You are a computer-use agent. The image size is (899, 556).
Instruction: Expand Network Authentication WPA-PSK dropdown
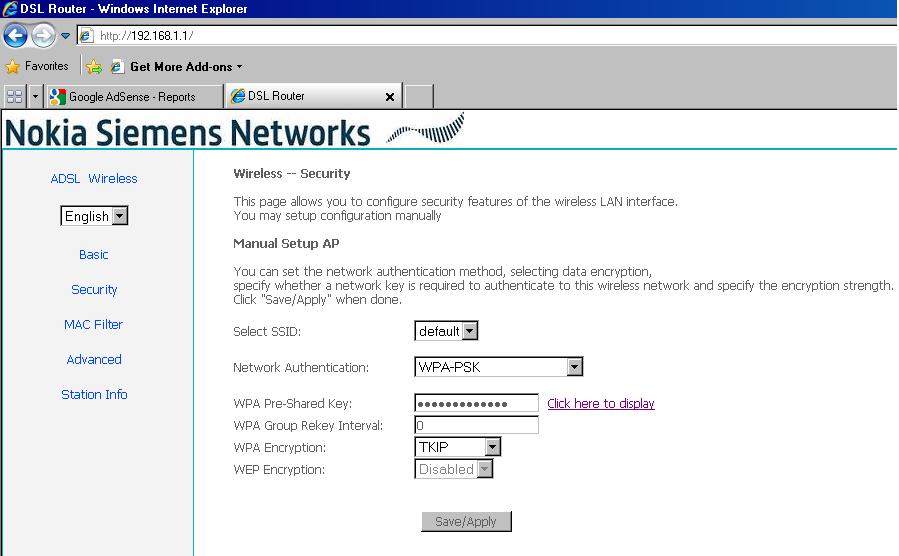click(x=498, y=367)
